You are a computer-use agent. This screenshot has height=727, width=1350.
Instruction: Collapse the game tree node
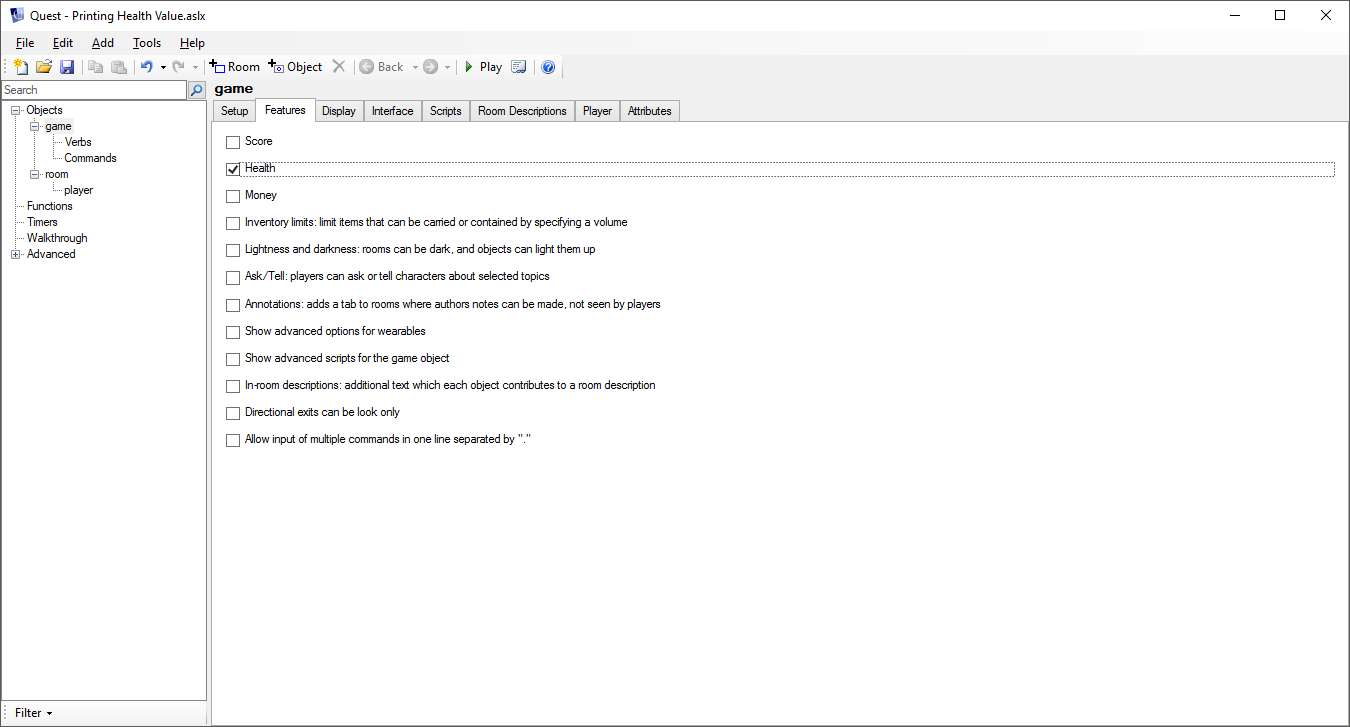(34, 126)
